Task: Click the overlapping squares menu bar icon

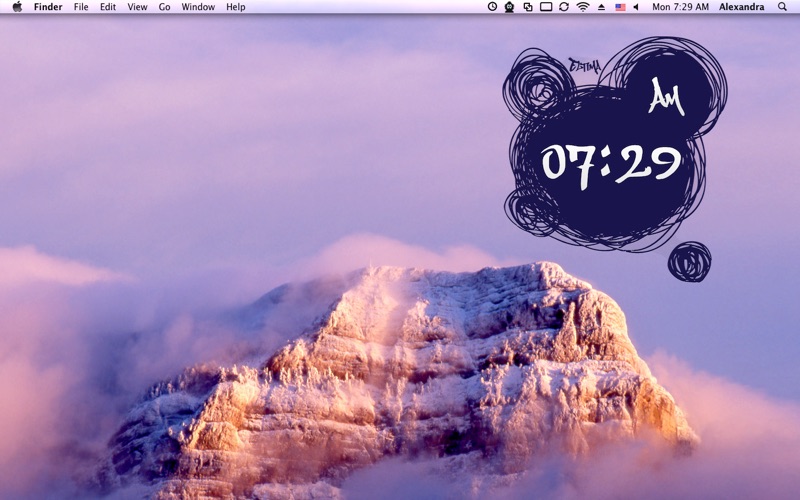Action: click(528, 7)
